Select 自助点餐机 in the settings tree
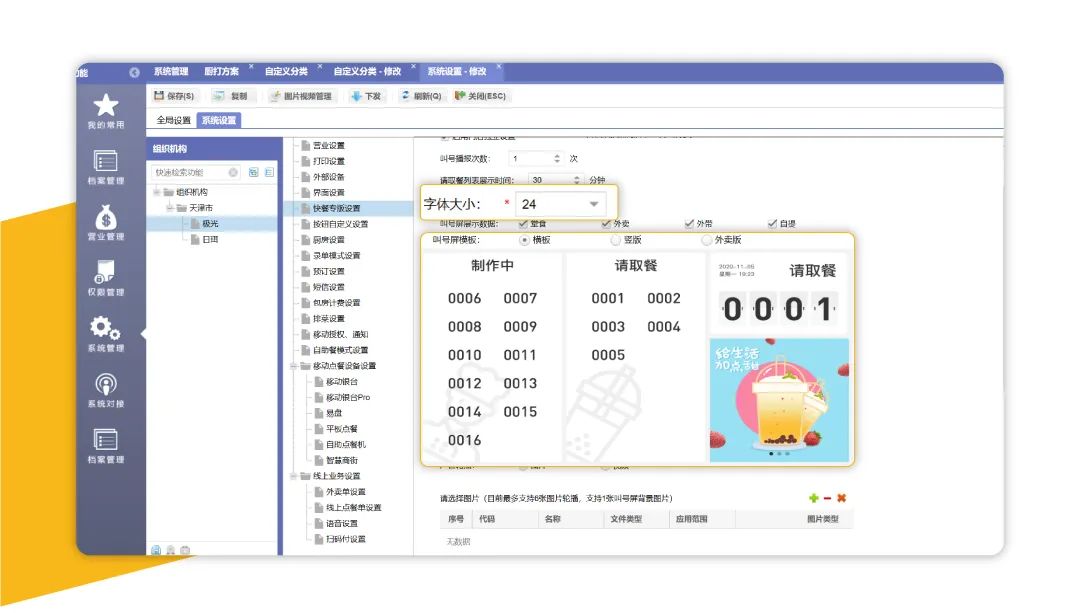The width and height of the screenshot is (1080, 613). tap(346, 444)
